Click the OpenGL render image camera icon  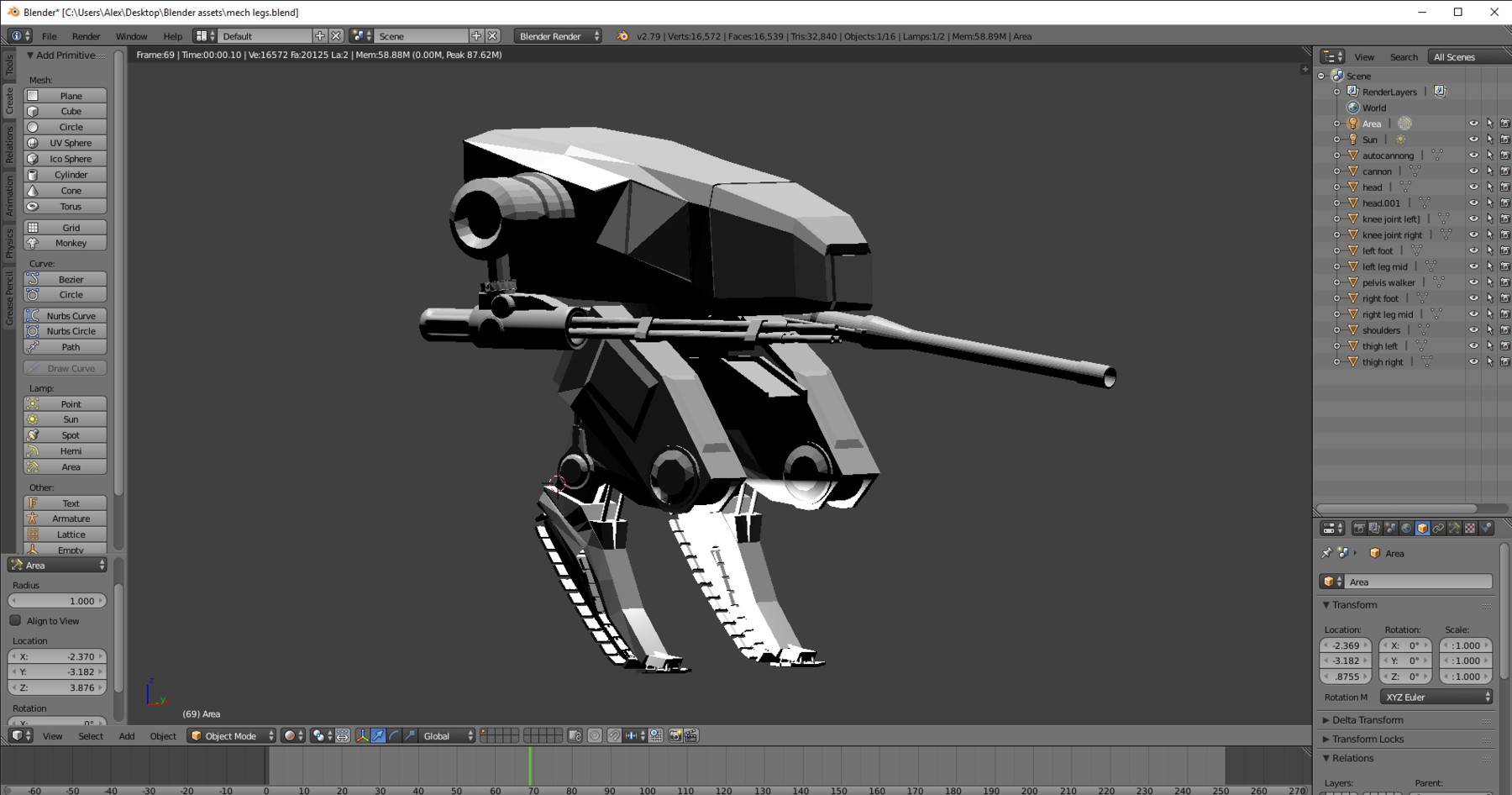[x=675, y=736]
